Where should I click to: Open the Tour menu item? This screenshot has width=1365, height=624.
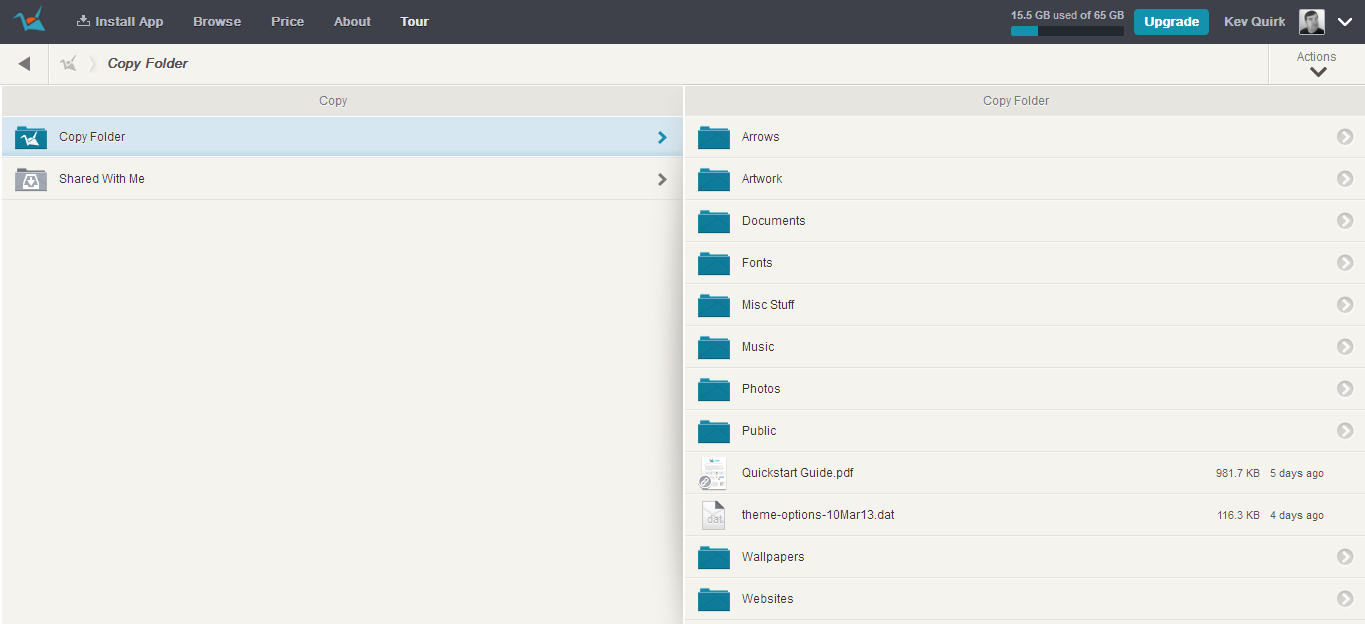click(x=413, y=20)
